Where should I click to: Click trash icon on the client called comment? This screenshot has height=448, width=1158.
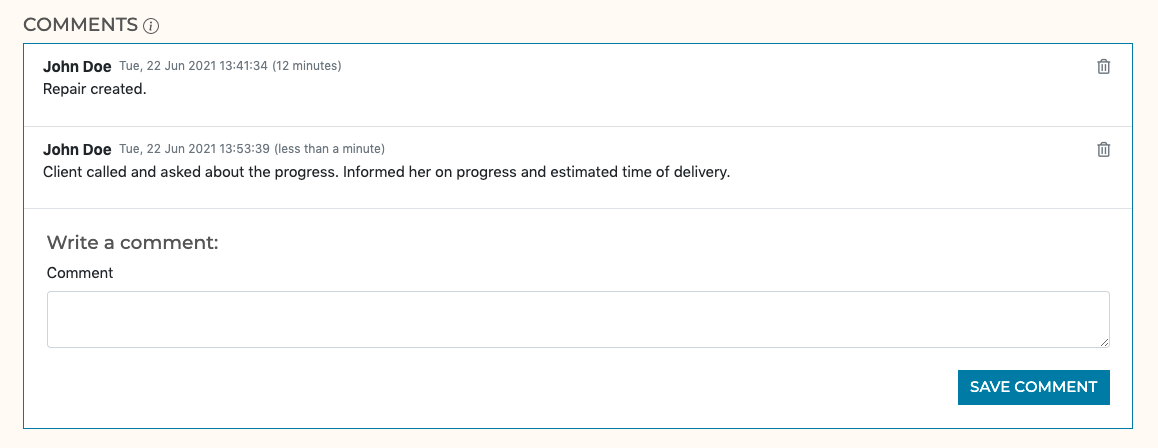(x=1104, y=150)
